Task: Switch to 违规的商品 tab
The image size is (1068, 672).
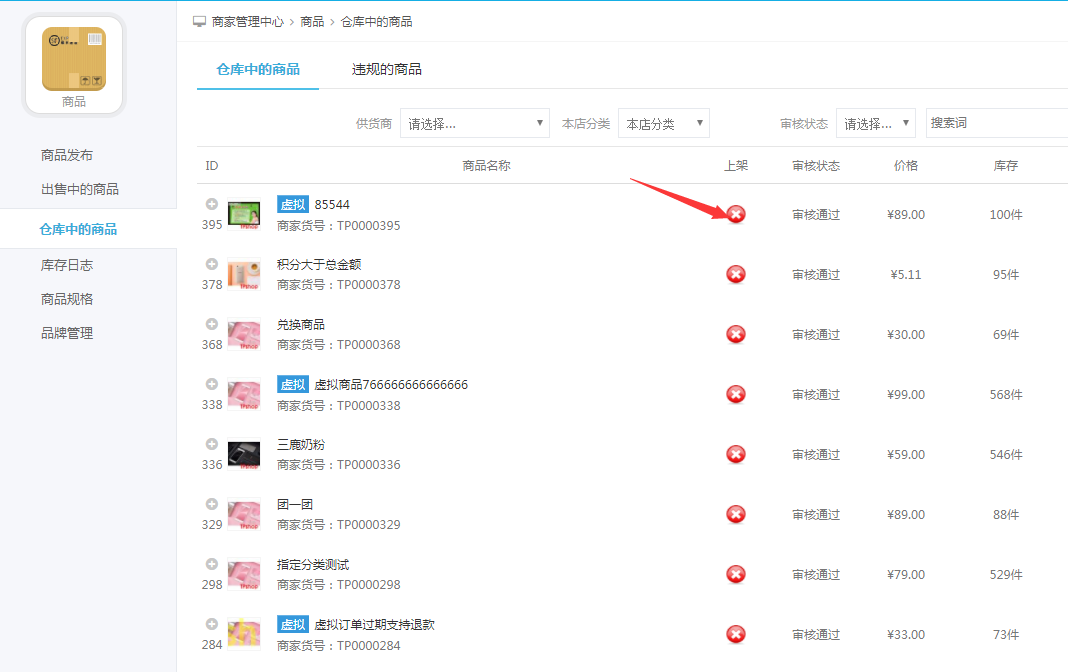Action: click(386, 69)
